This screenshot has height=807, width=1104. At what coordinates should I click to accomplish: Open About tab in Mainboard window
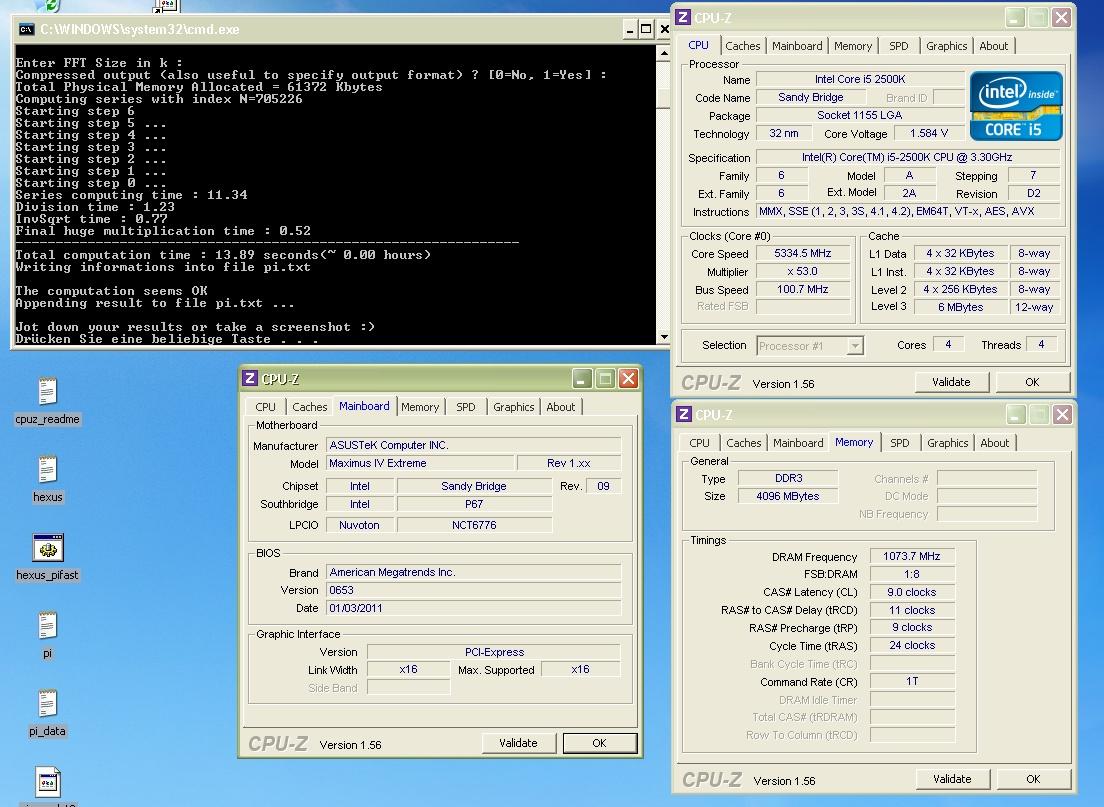(x=560, y=407)
